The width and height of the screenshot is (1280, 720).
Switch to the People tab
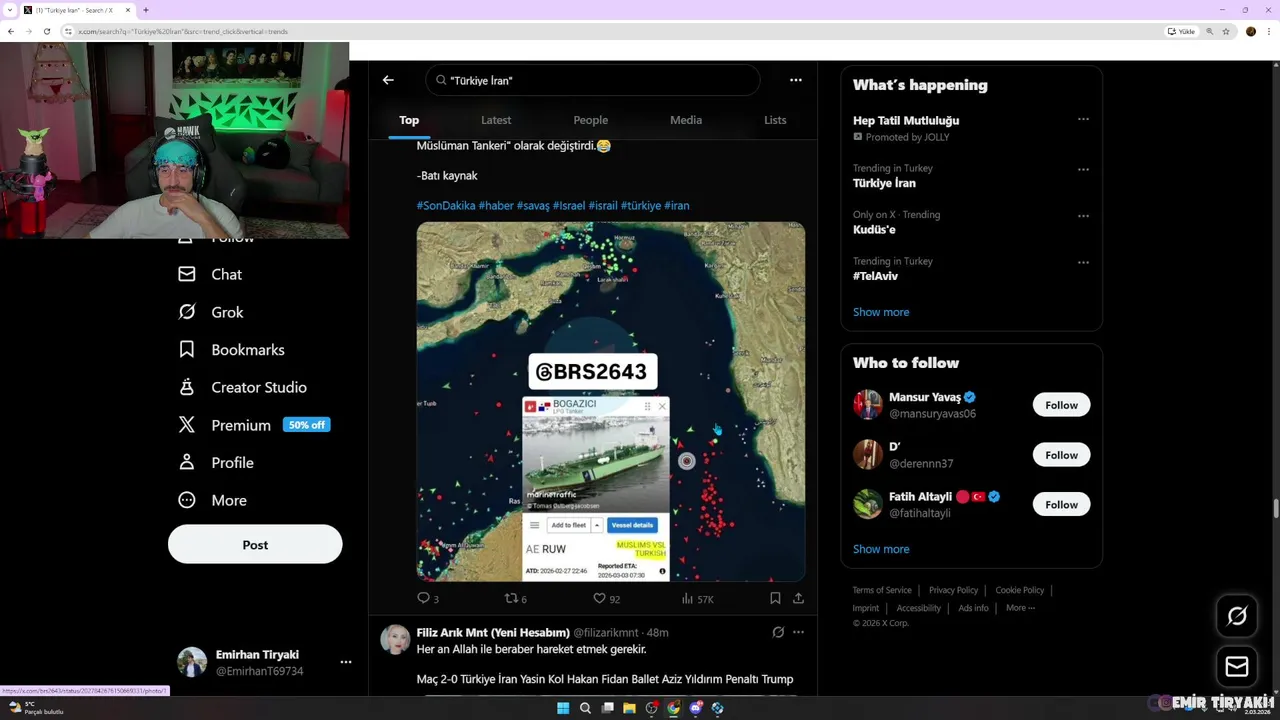click(x=590, y=120)
